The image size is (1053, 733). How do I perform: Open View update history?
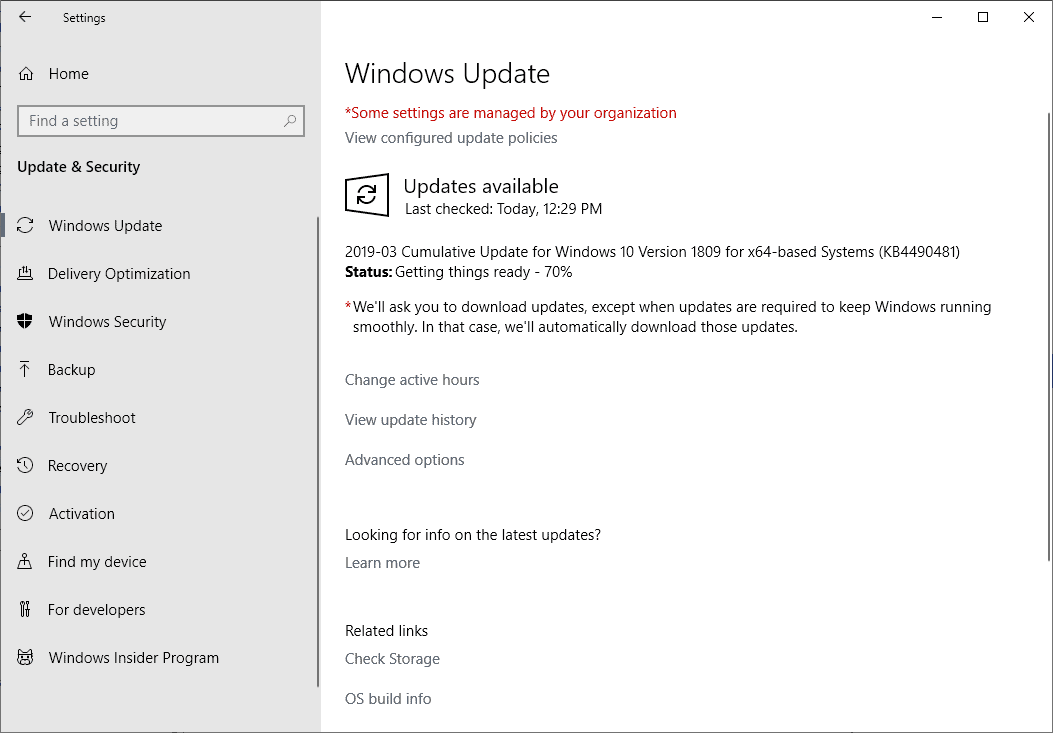(x=410, y=419)
